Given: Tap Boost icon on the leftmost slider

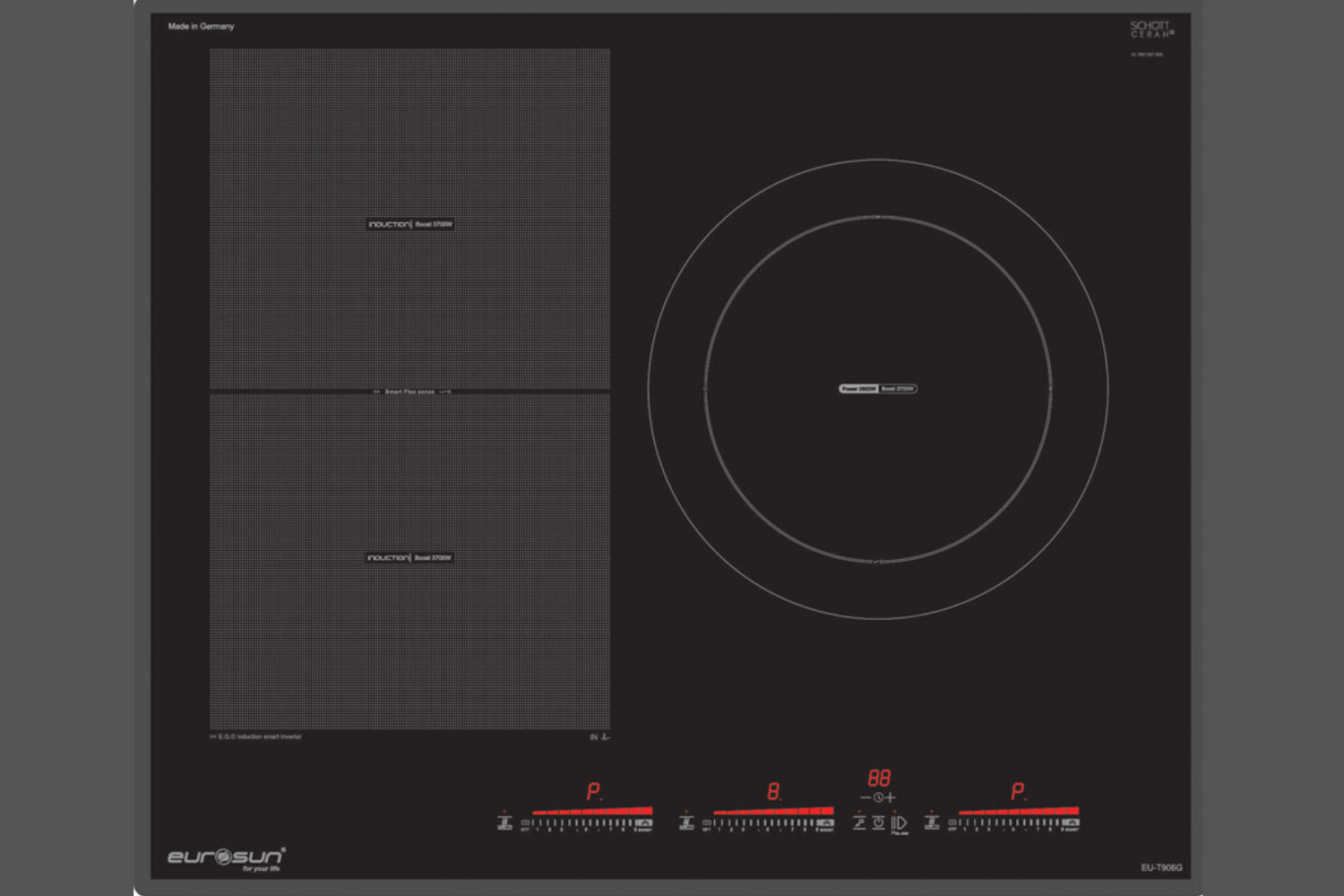Looking at the screenshot, I should point(643,823).
